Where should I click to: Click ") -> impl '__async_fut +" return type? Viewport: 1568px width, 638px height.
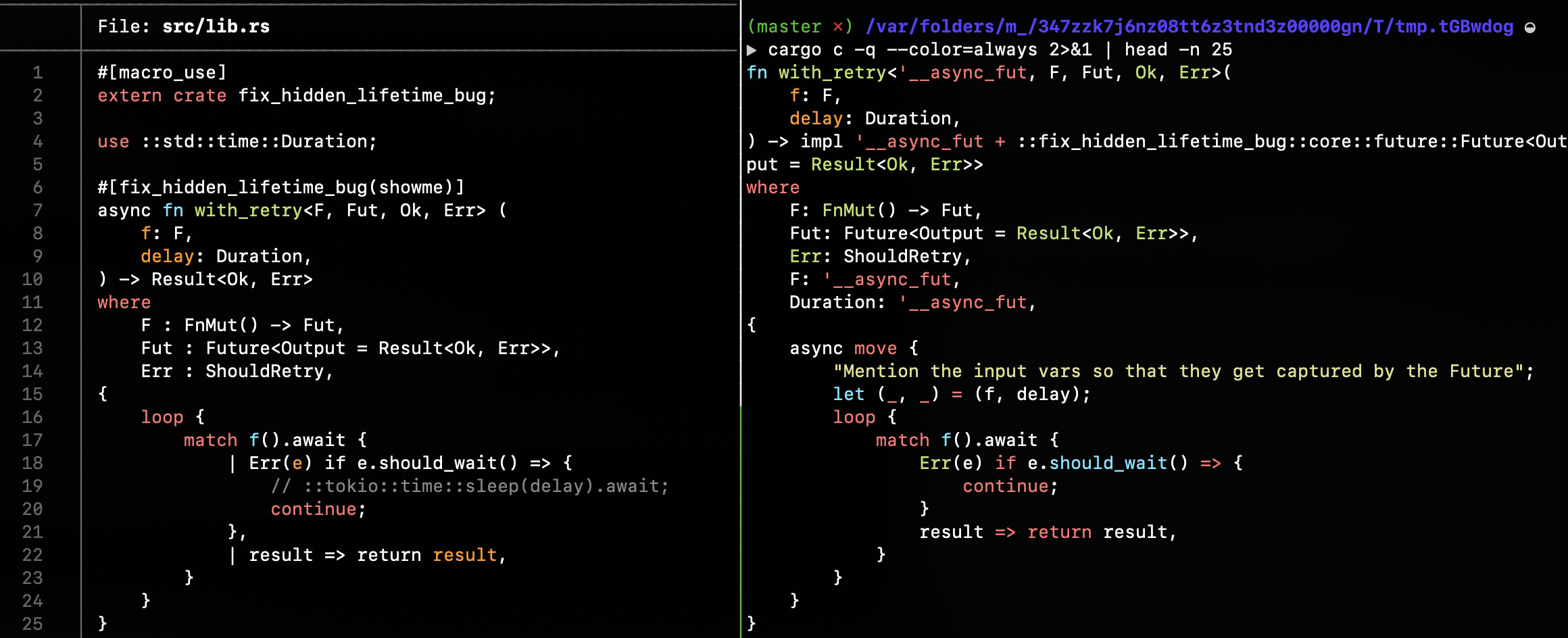tap(876, 141)
